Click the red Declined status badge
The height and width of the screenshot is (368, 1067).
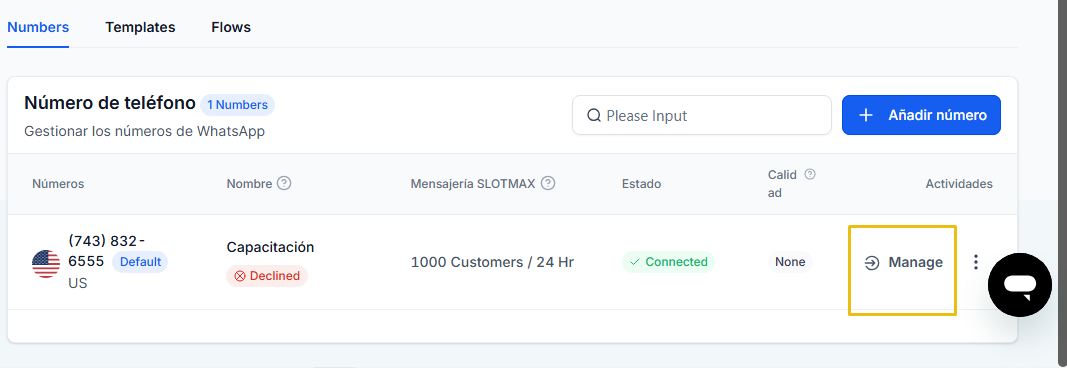tap(267, 276)
